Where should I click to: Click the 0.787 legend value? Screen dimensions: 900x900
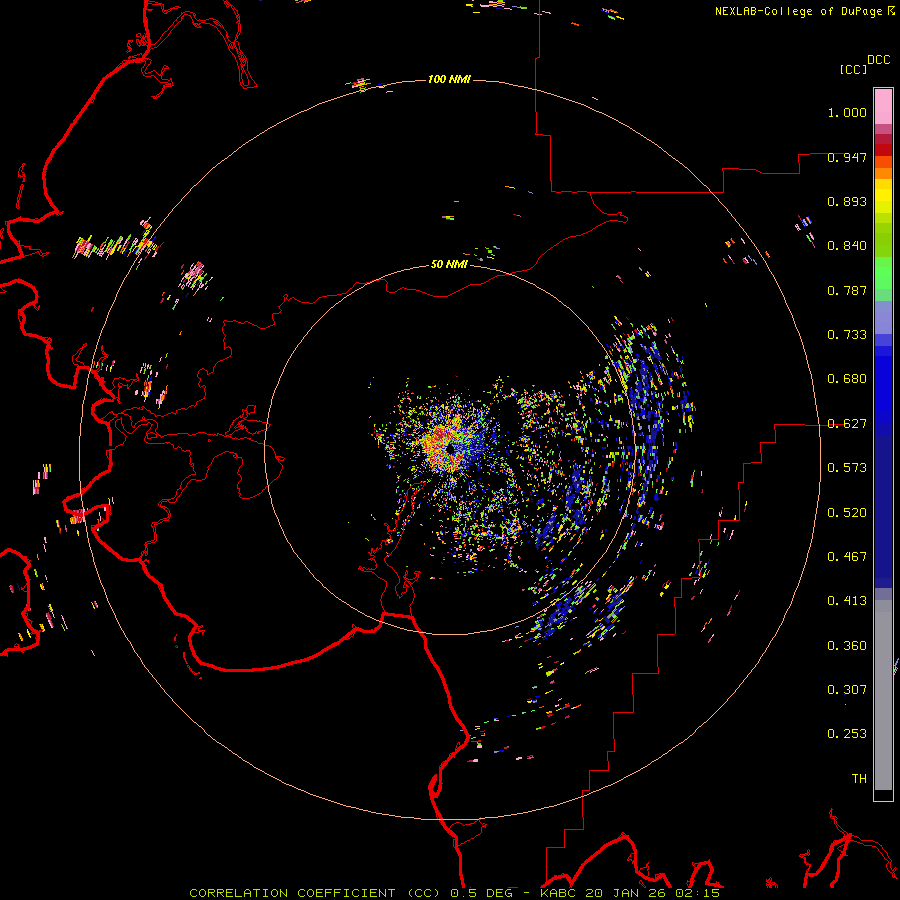coord(847,290)
